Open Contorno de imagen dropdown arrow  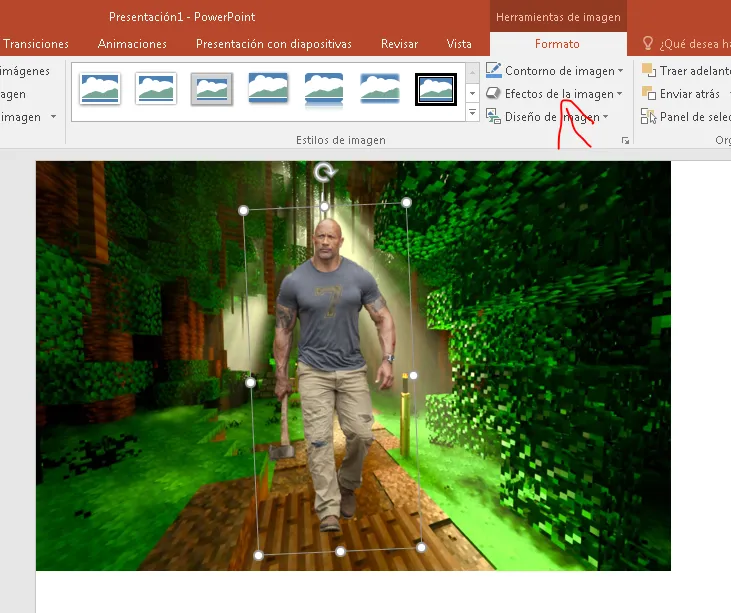point(621,71)
